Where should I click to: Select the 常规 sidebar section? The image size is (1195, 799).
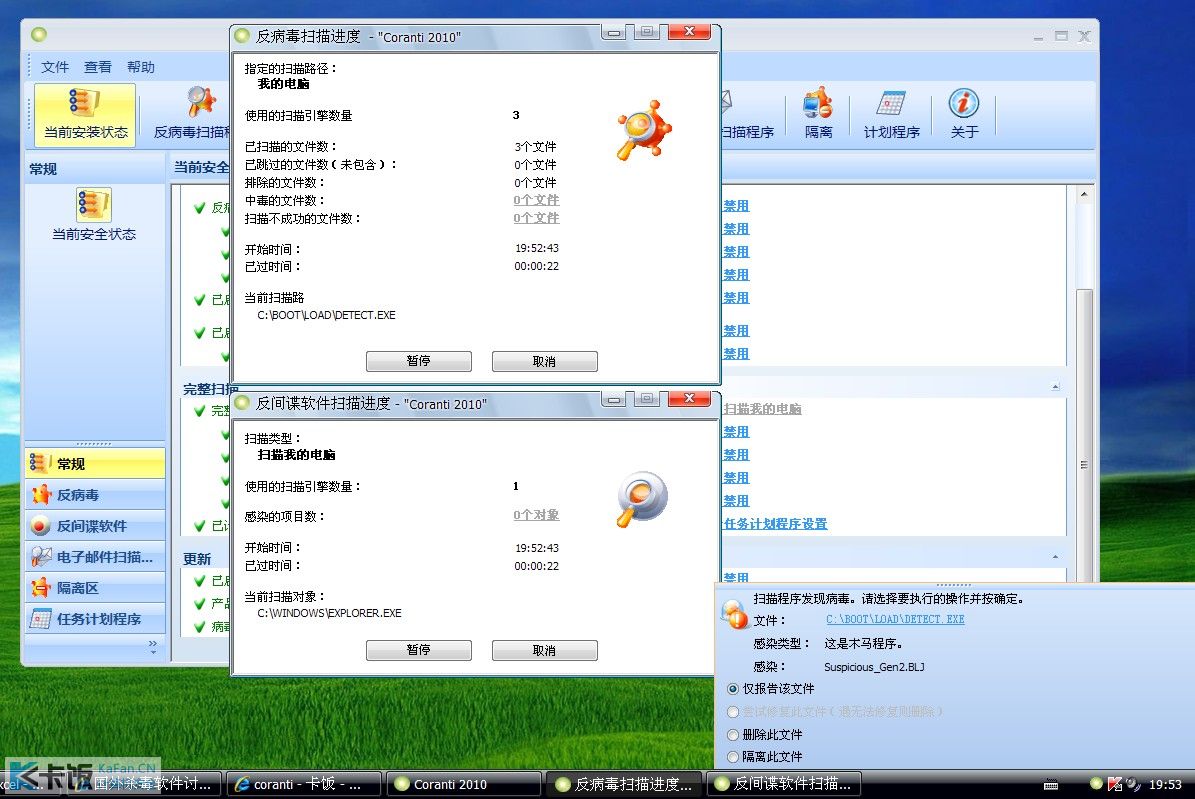[x=95, y=464]
